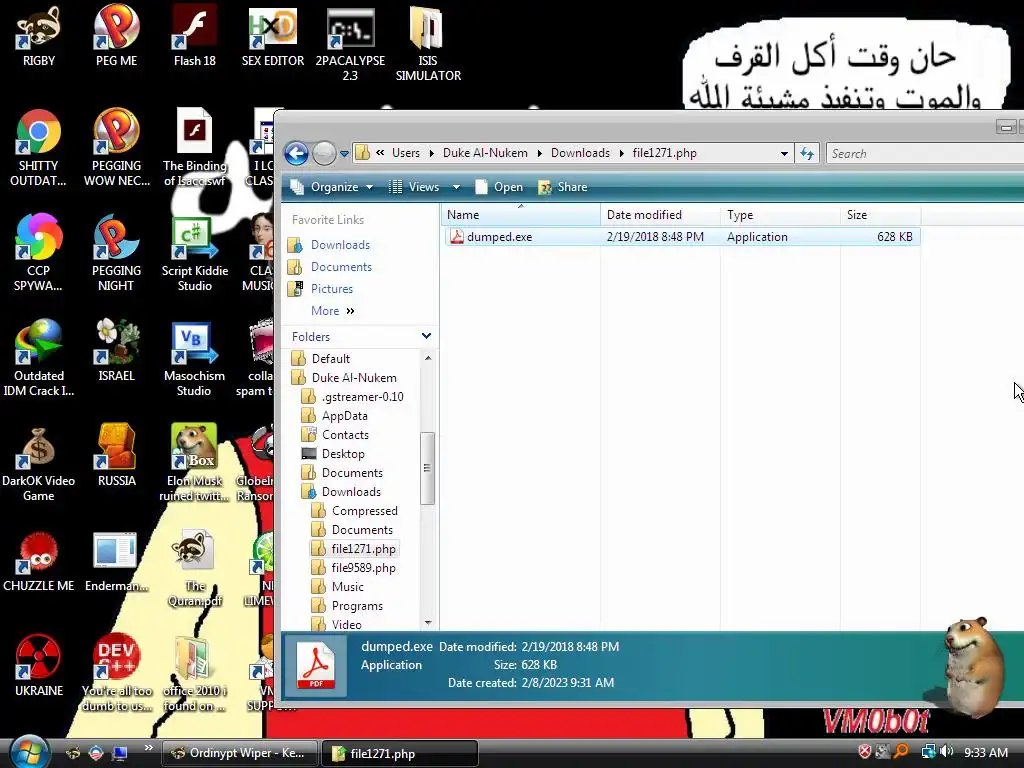Screen dimensions: 1024x768
Task: Click the Share toolbar button
Action: point(563,187)
